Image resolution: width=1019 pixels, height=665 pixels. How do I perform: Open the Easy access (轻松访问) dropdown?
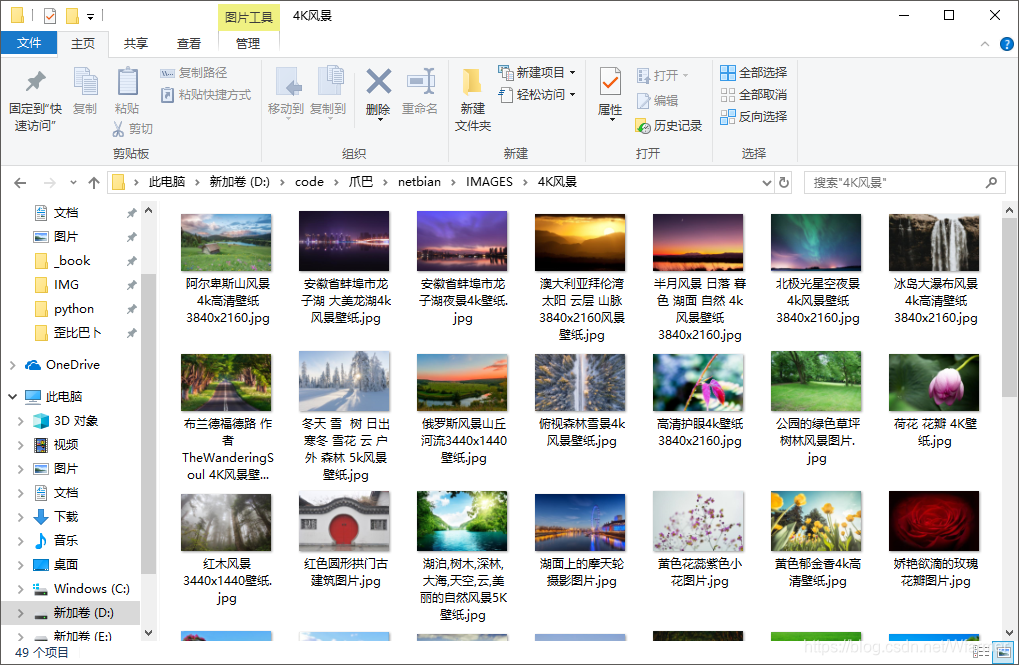[573, 95]
